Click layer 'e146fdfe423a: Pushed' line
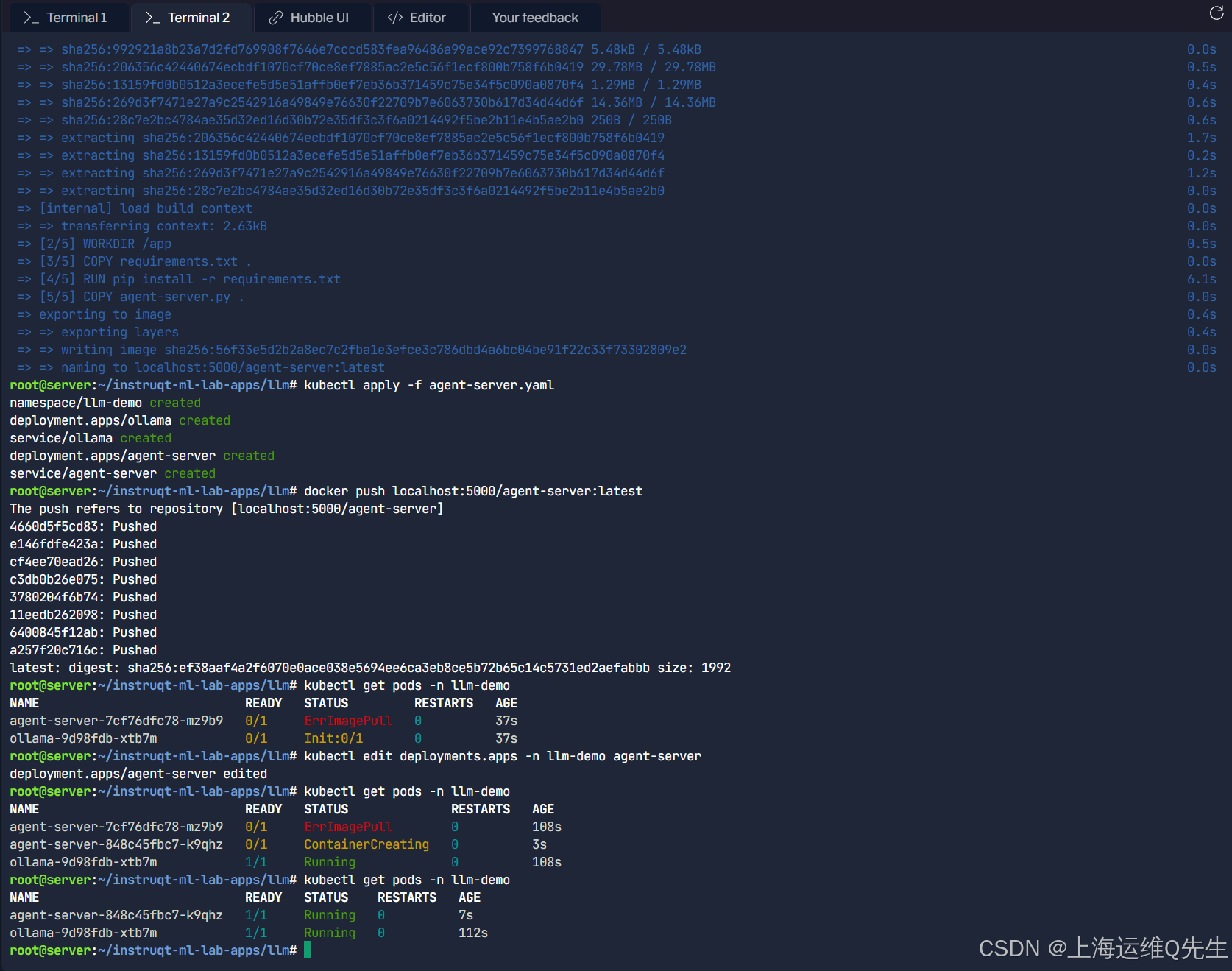Image resolution: width=1232 pixels, height=971 pixels. coord(83,544)
